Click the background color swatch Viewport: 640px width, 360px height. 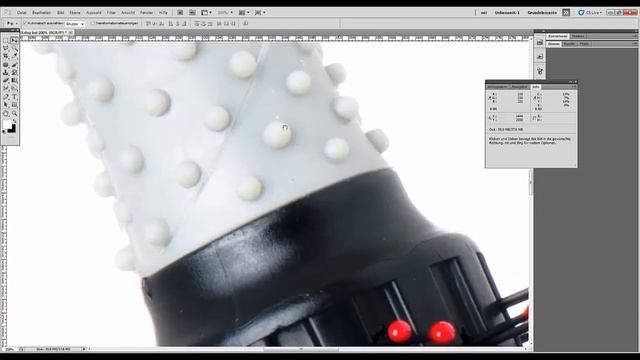12,129
